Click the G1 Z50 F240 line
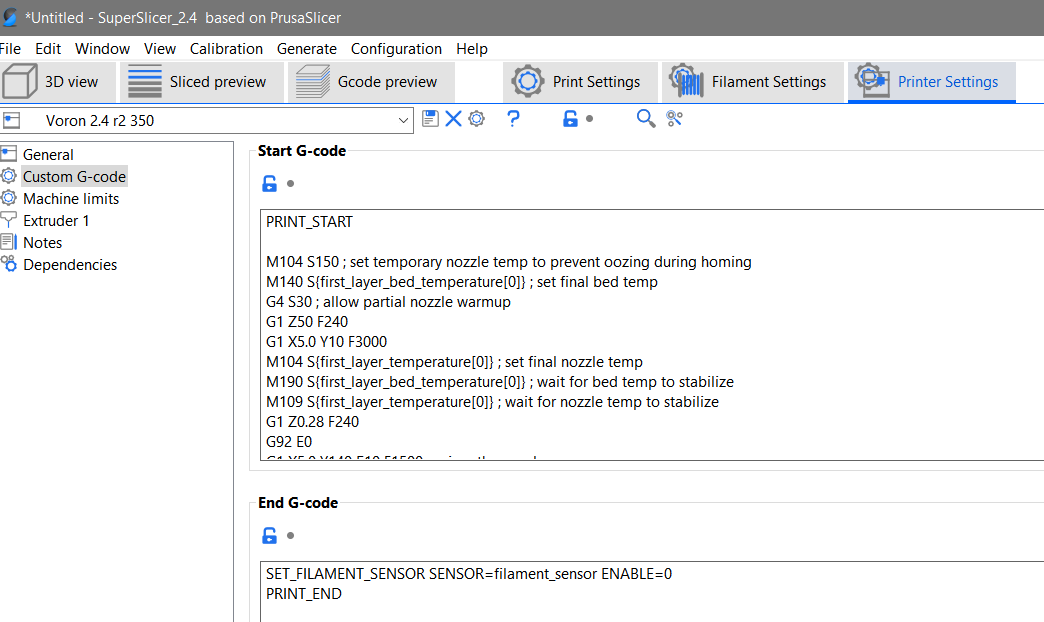The image size is (1044, 622). [307, 322]
